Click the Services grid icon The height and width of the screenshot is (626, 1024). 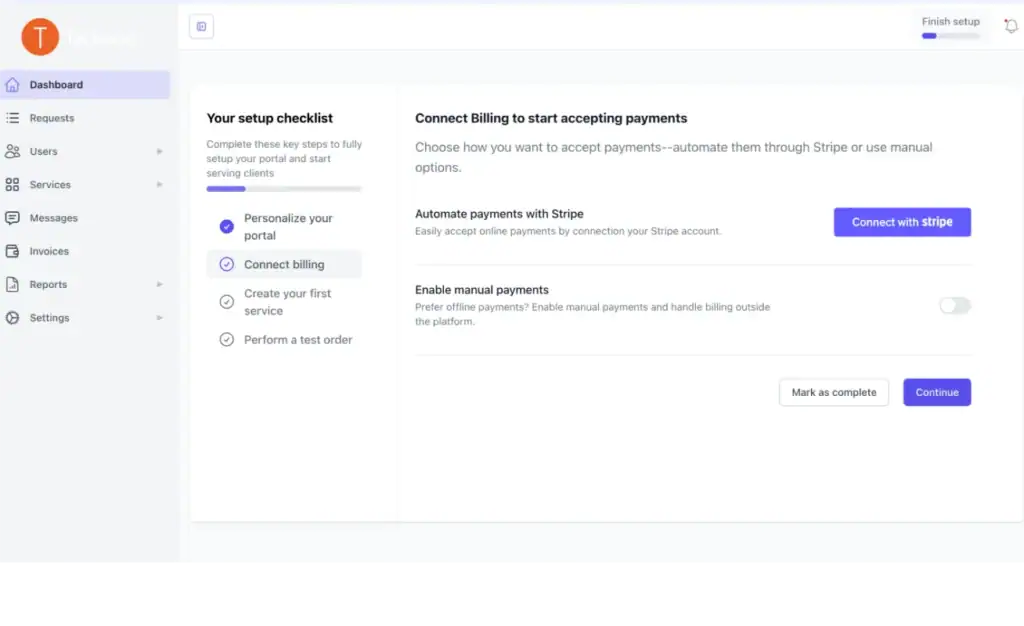tap(13, 185)
